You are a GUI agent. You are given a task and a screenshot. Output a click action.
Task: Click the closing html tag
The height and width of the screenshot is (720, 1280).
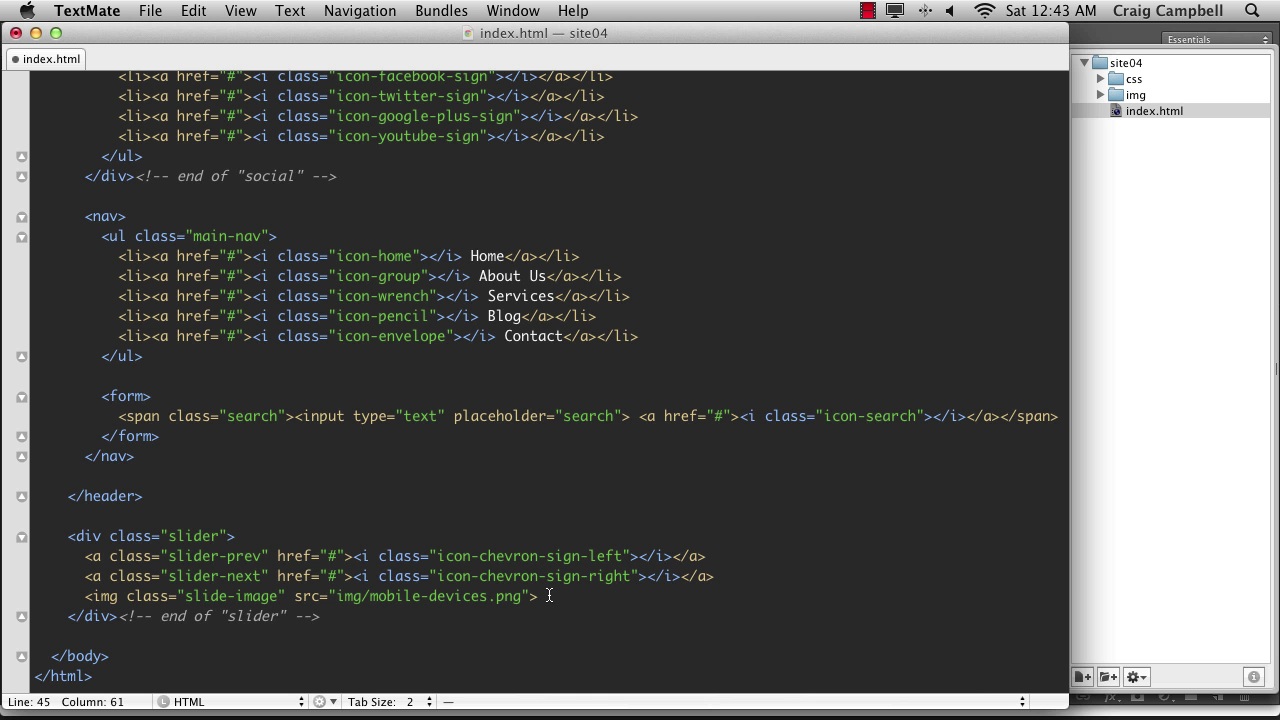pyautogui.click(x=63, y=676)
